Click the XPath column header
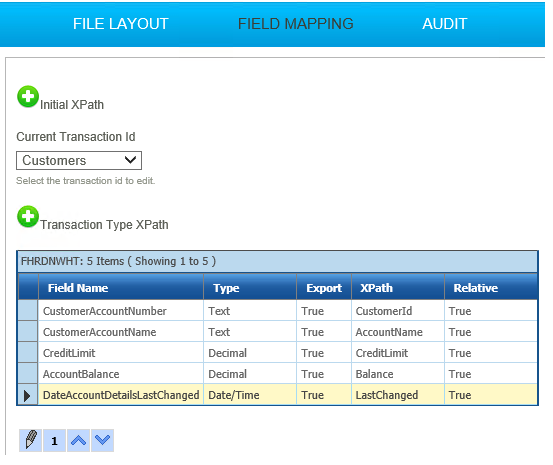 (x=398, y=288)
